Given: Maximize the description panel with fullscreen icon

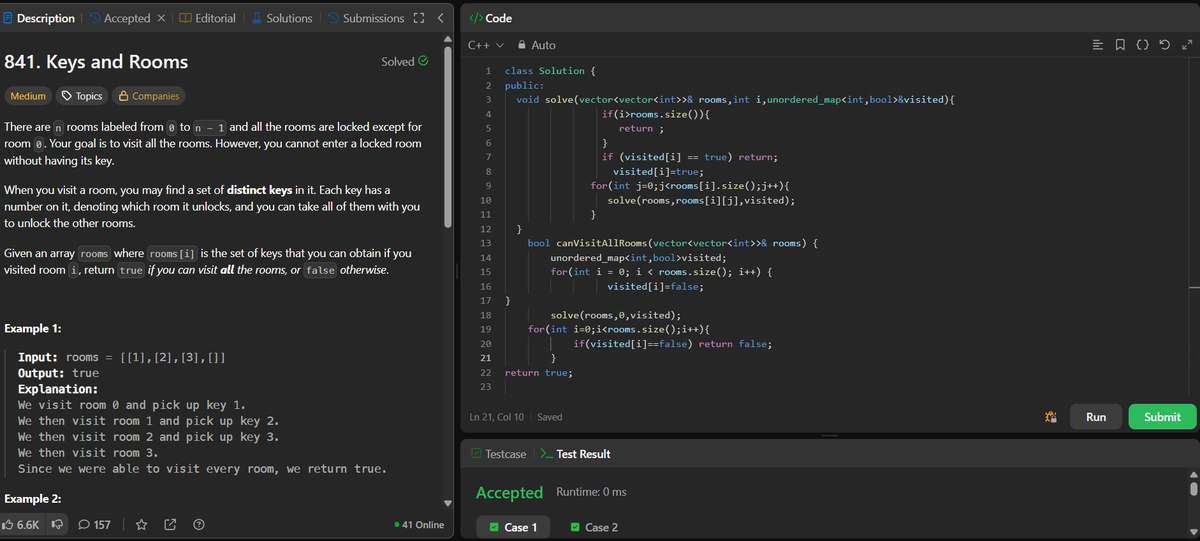Looking at the screenshot, I should pos(420,18).
